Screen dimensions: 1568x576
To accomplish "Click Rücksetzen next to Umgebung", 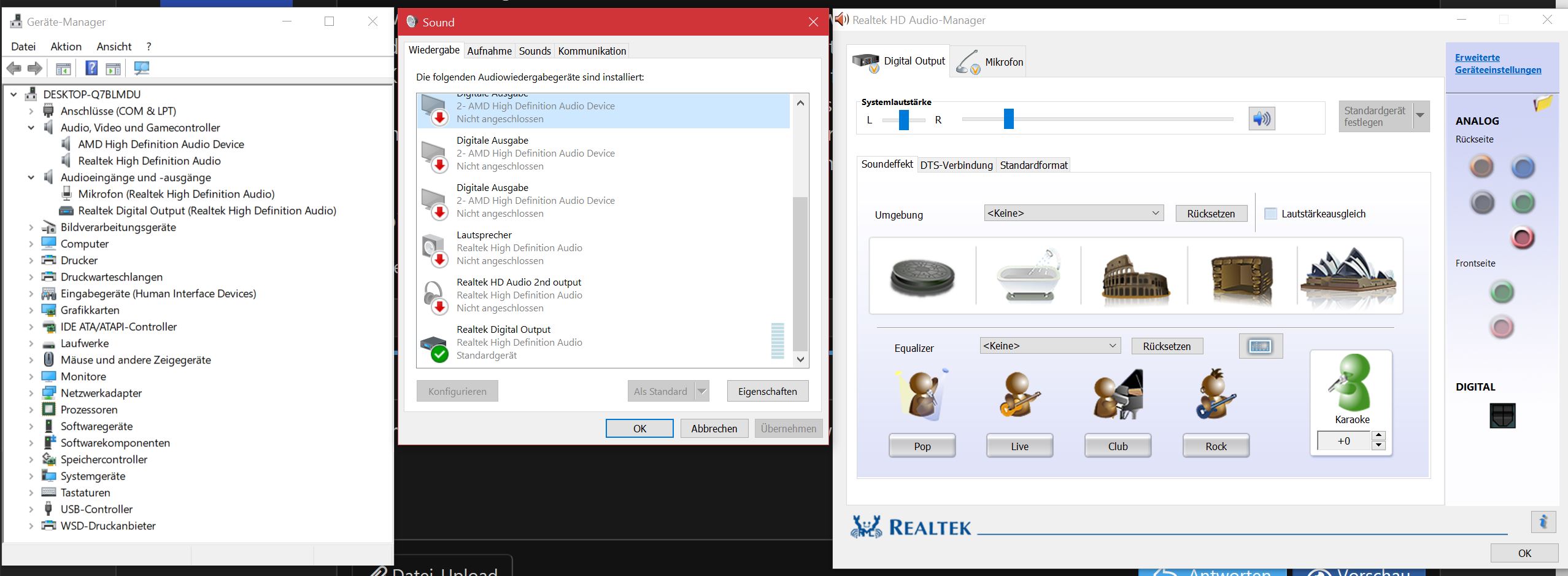I will (x=1211, y=214).
